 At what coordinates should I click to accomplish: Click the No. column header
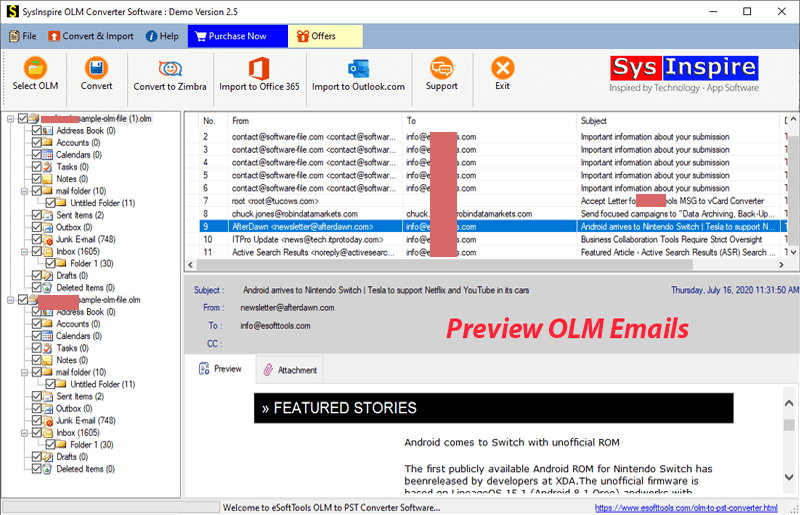click(213, 121)
